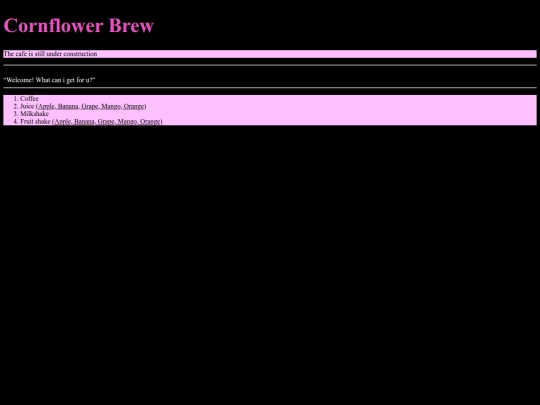Click the words Fruit shake in item 4

tap(35, 121)
